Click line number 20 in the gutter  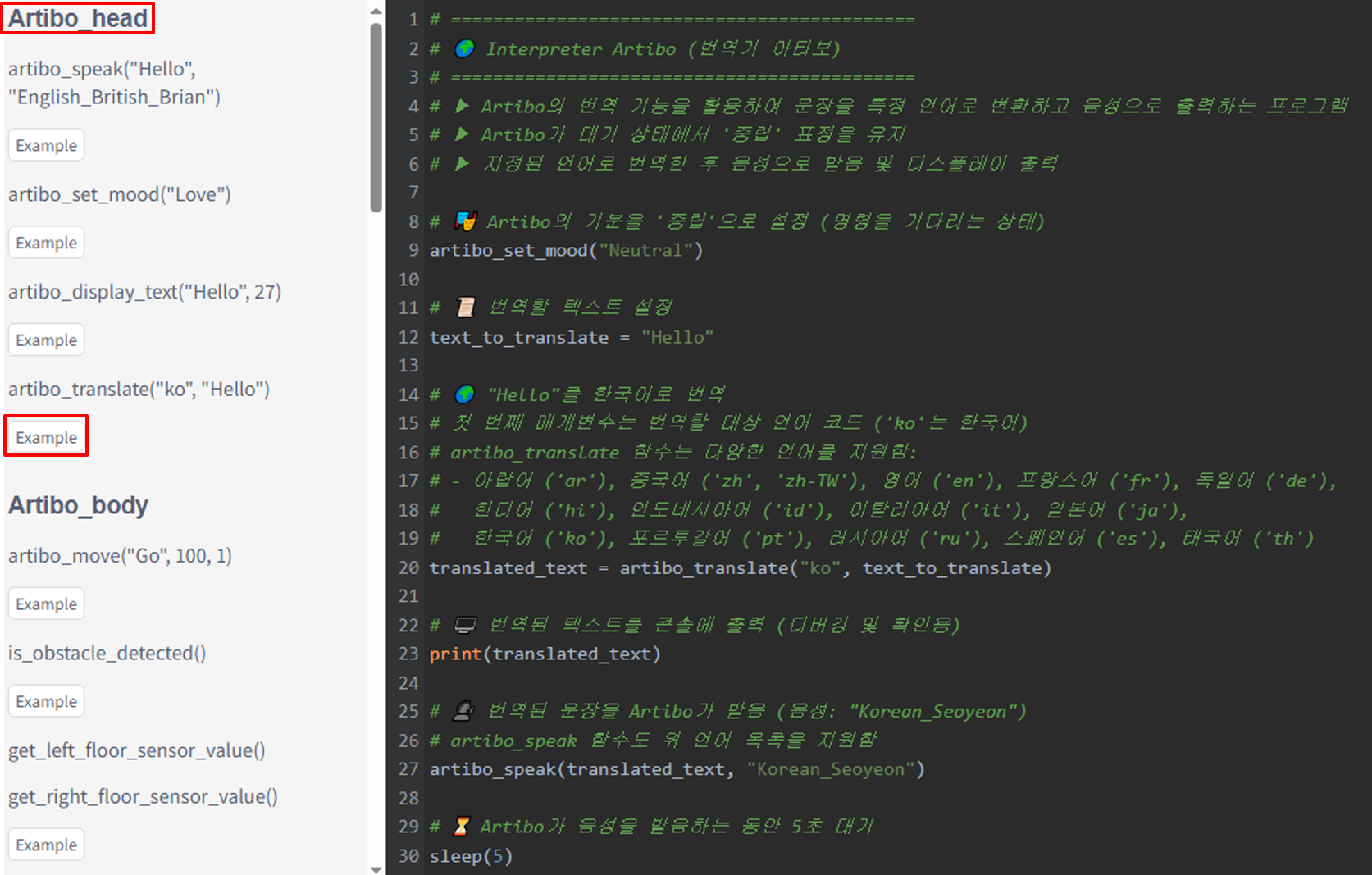pos(408,567)
